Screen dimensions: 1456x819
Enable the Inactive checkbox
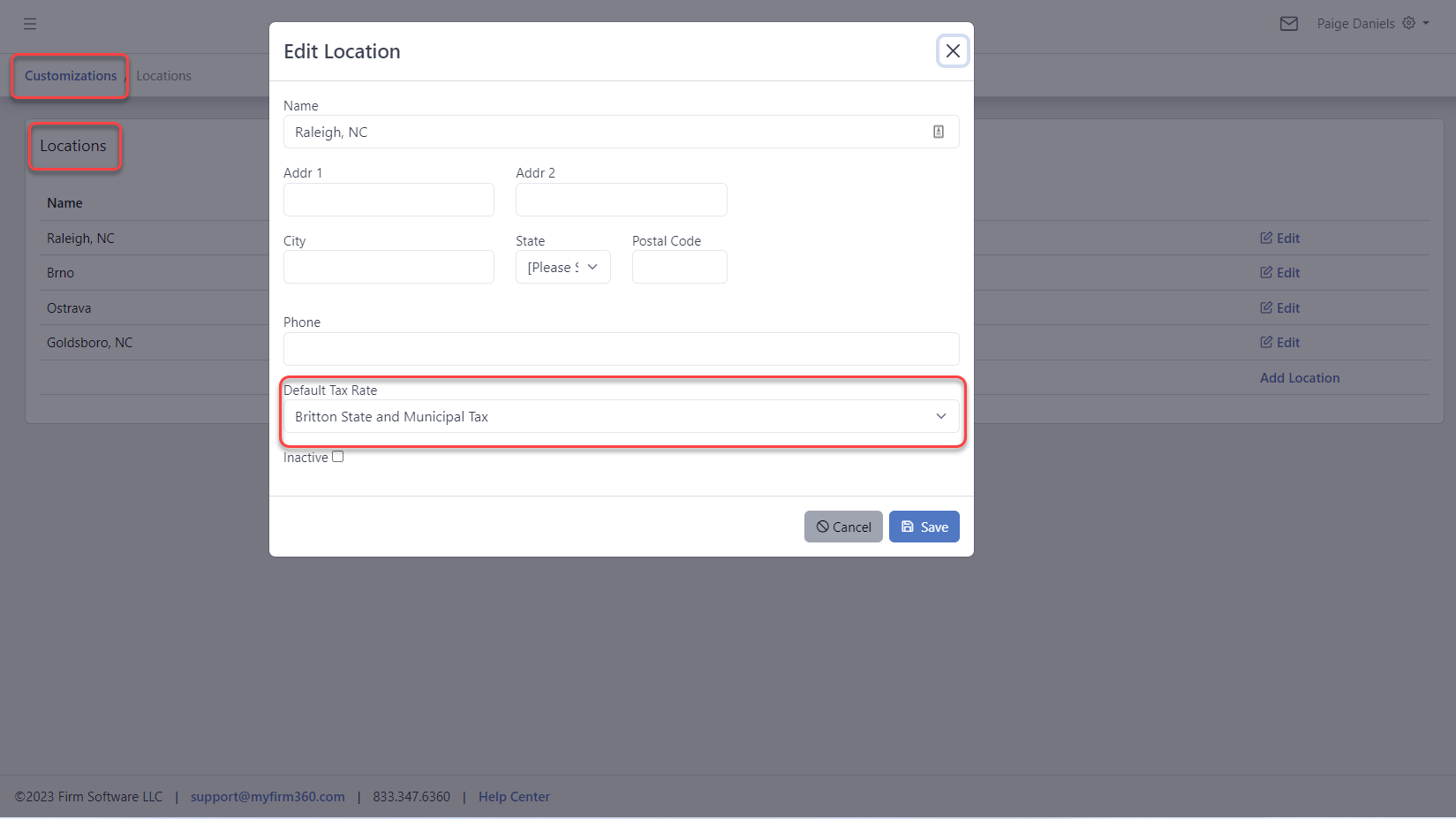coord(337,456)
